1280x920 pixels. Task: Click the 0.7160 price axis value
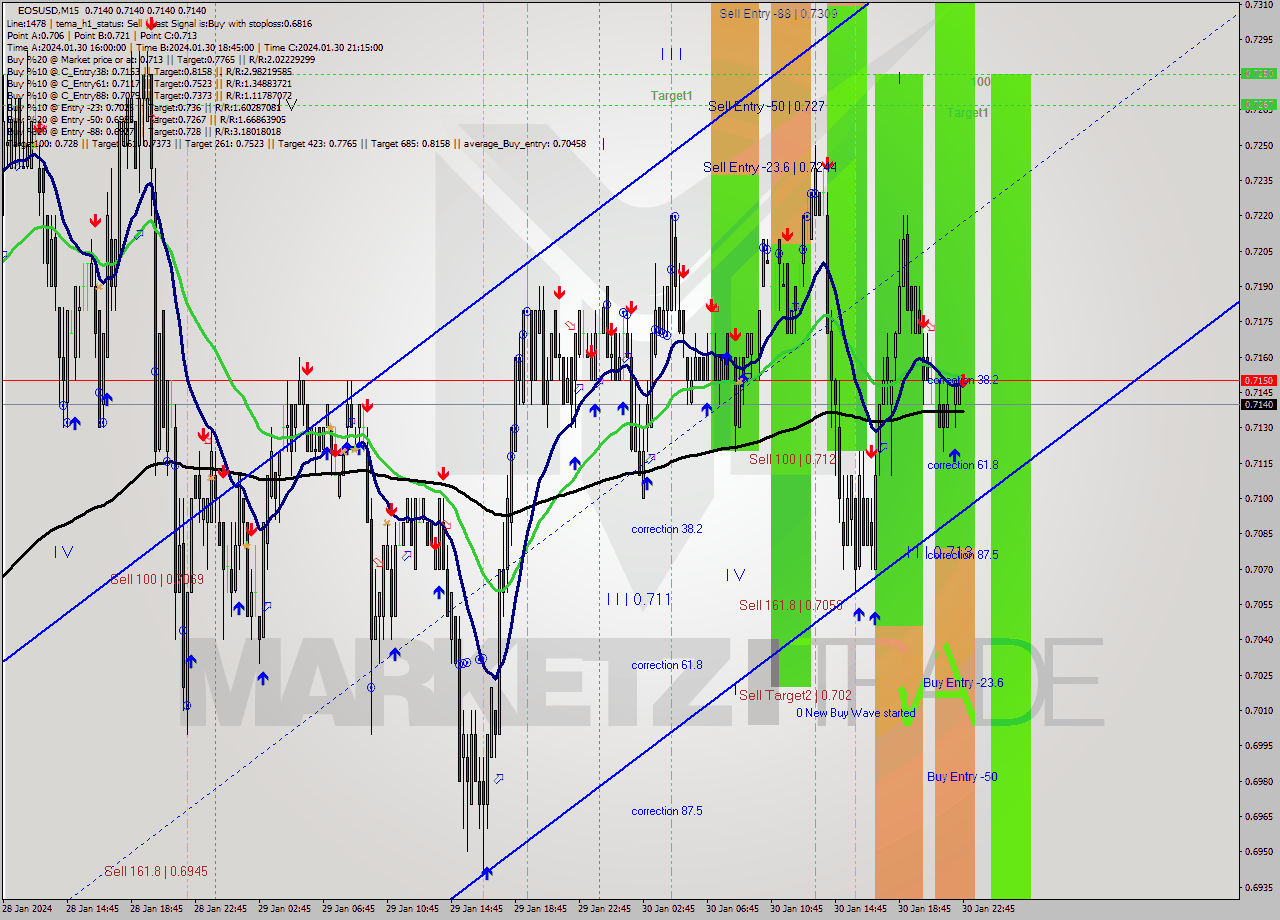(x=1260, y=357)
